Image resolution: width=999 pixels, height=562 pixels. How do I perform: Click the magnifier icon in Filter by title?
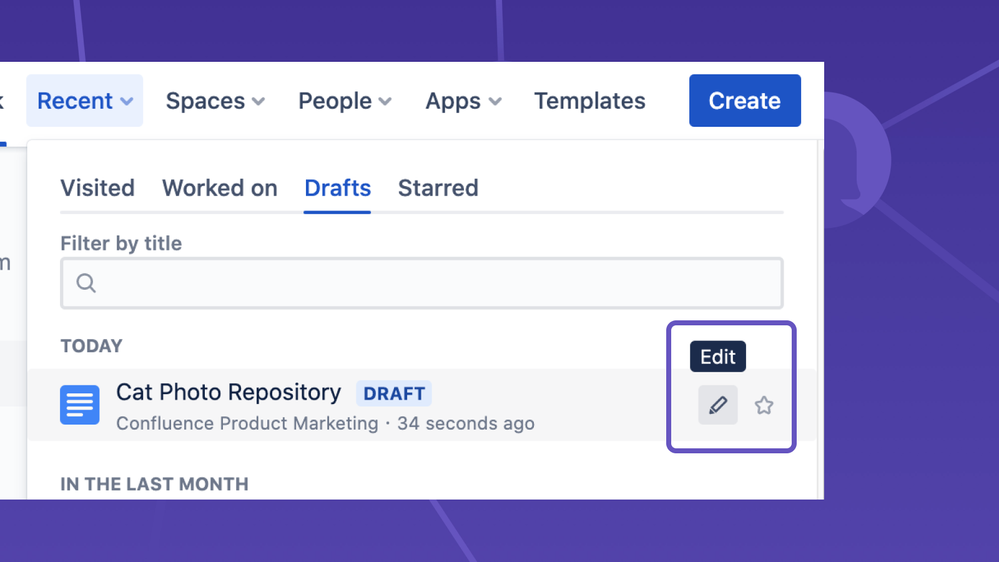[x=86, y=283]
